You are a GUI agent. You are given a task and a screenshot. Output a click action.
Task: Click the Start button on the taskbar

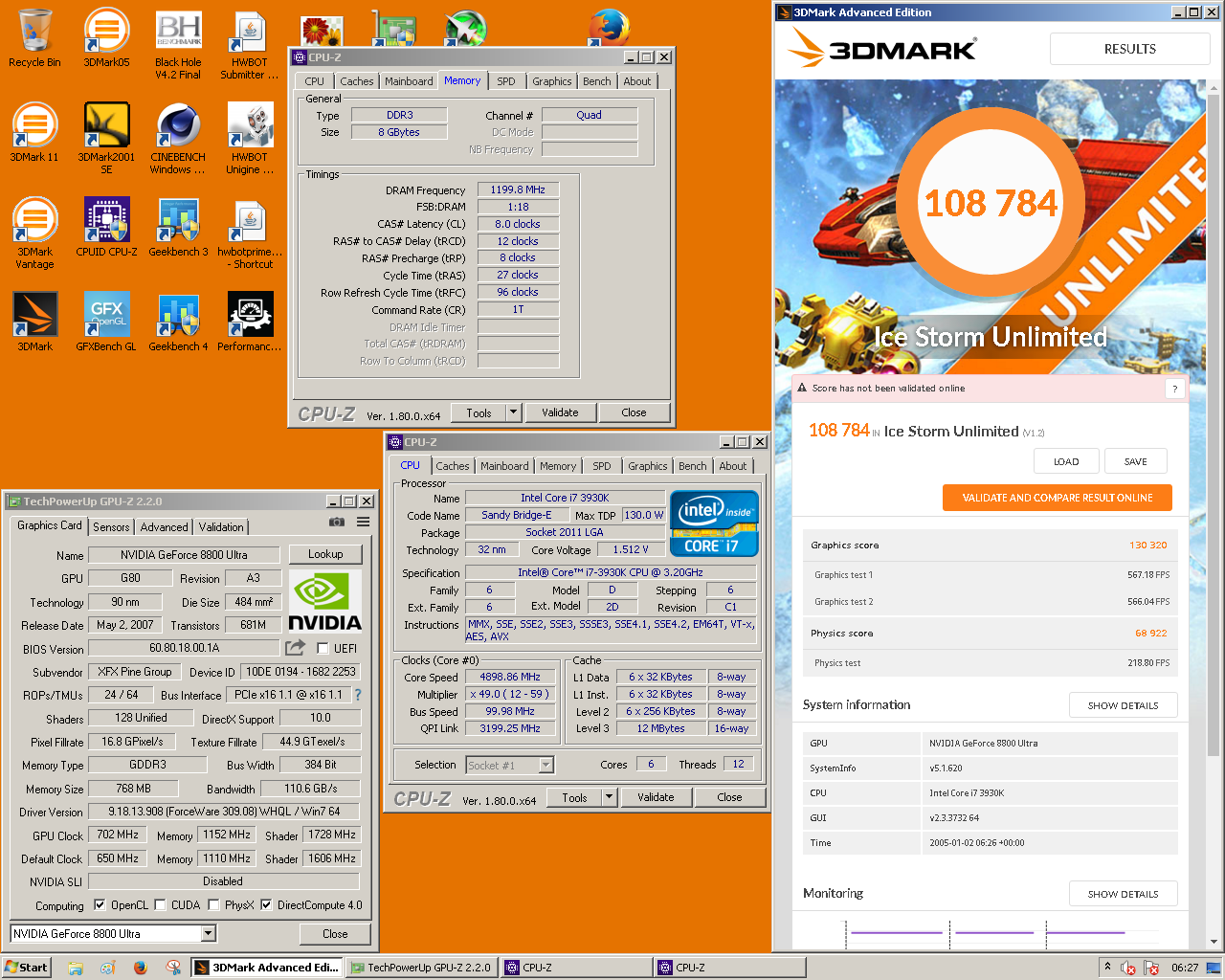tap(26, 968)
